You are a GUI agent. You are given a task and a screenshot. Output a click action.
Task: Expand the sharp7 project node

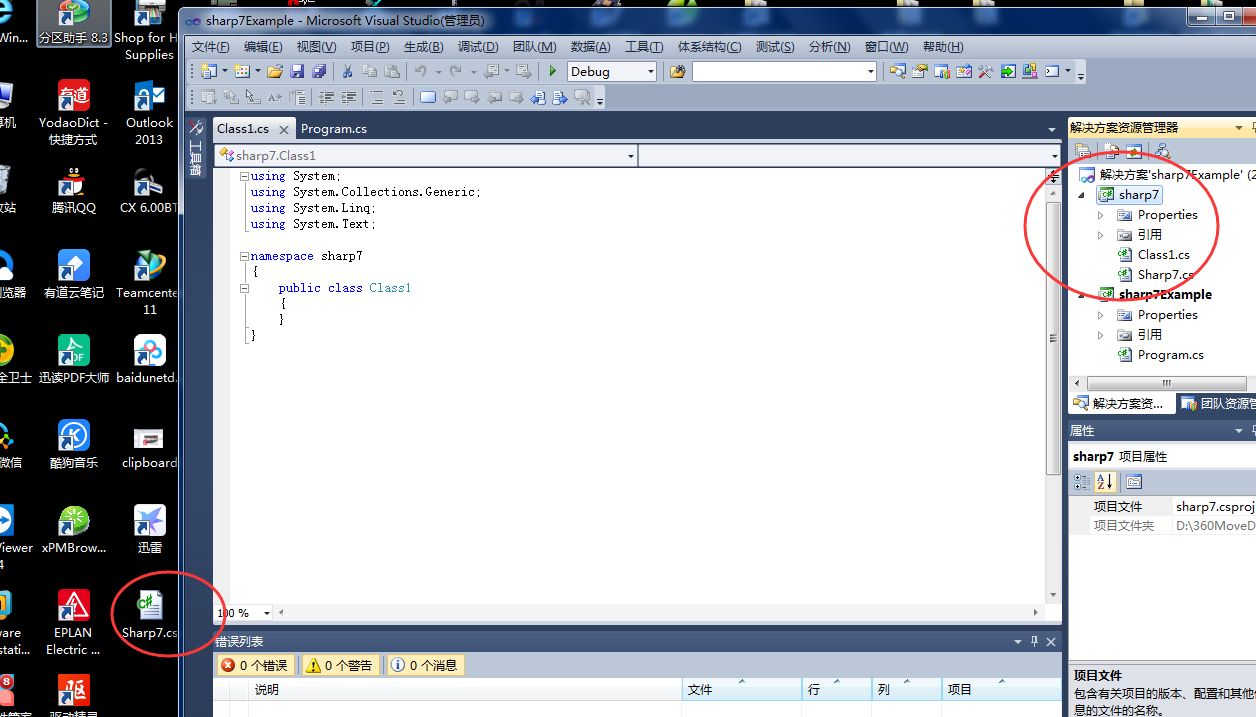(x=1081, y=195)
